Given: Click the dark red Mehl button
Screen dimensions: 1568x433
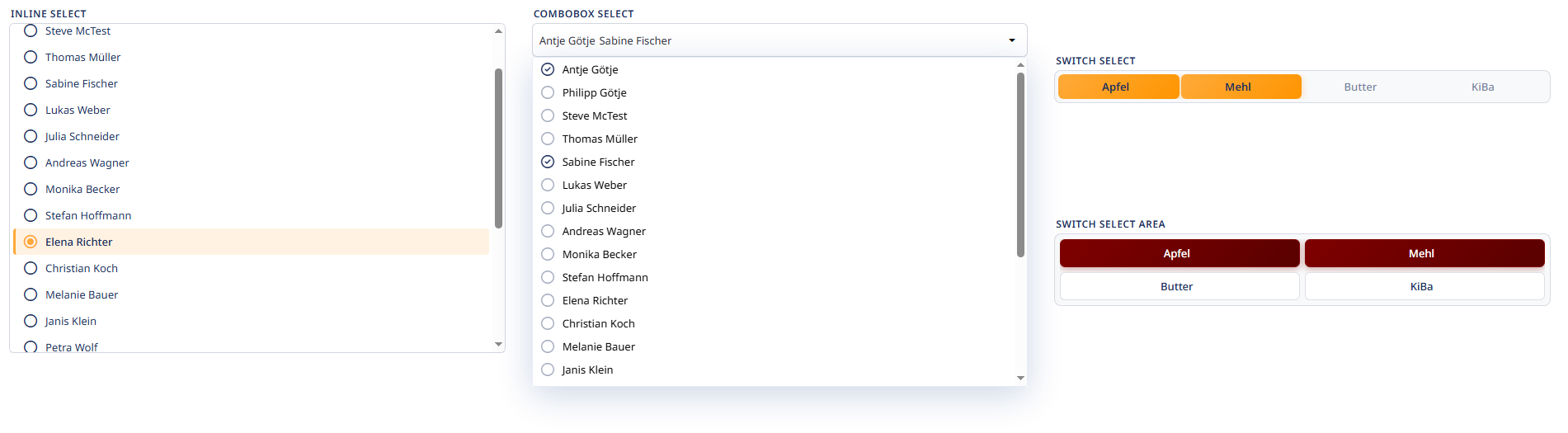Looking at the screenshot, I should (1424, 253).
